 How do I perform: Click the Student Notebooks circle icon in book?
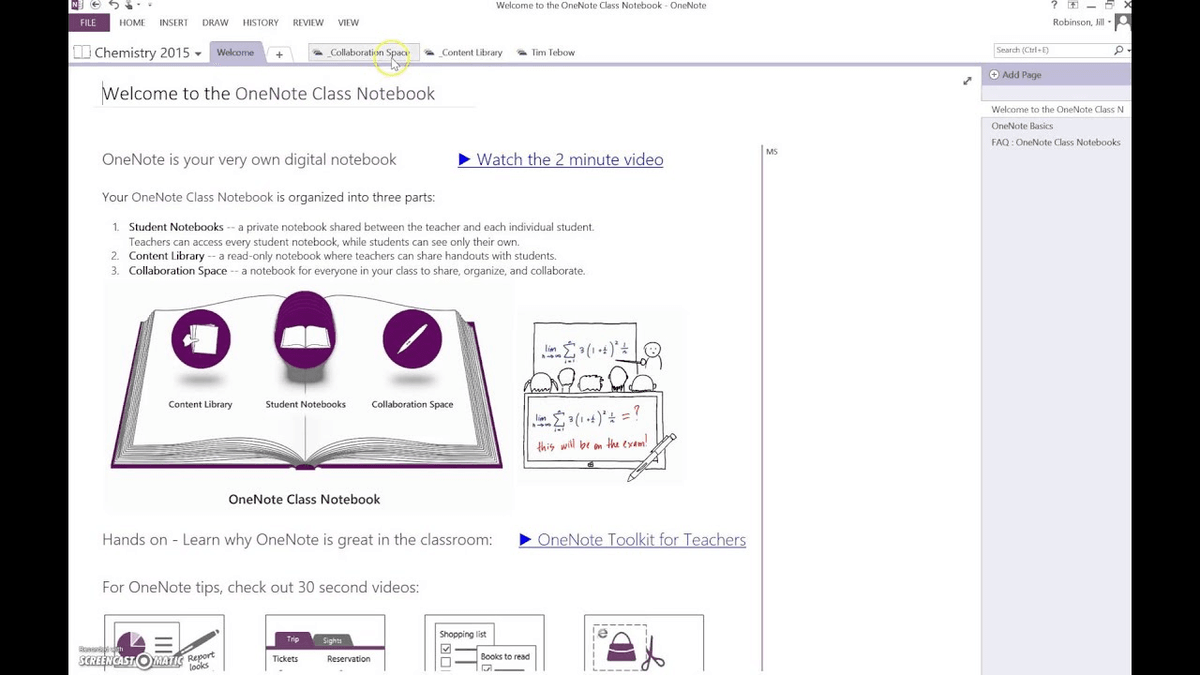tap(305, 330)
